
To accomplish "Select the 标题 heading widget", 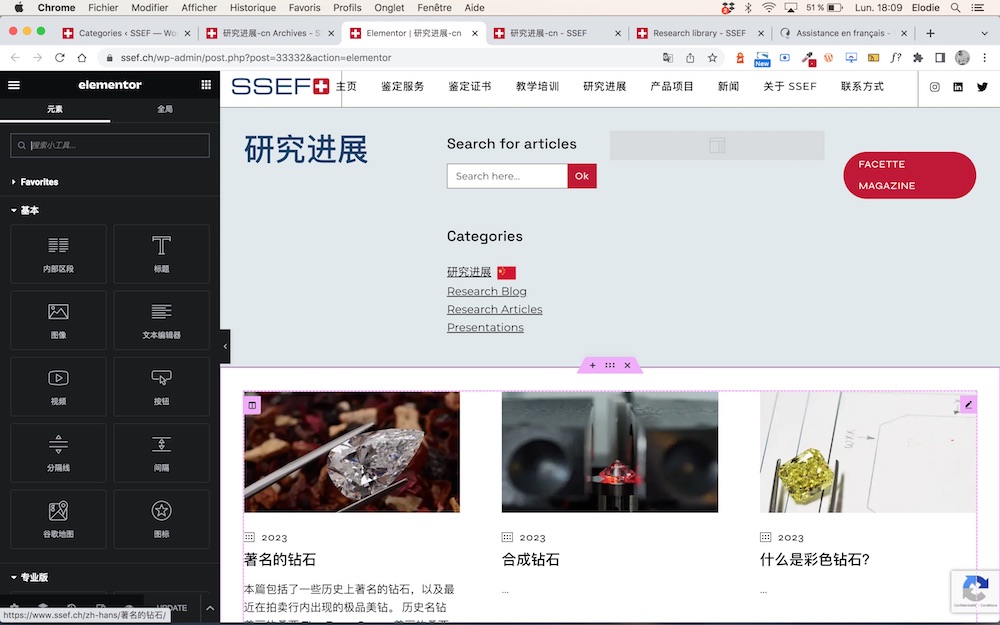I will coord(161,254).
